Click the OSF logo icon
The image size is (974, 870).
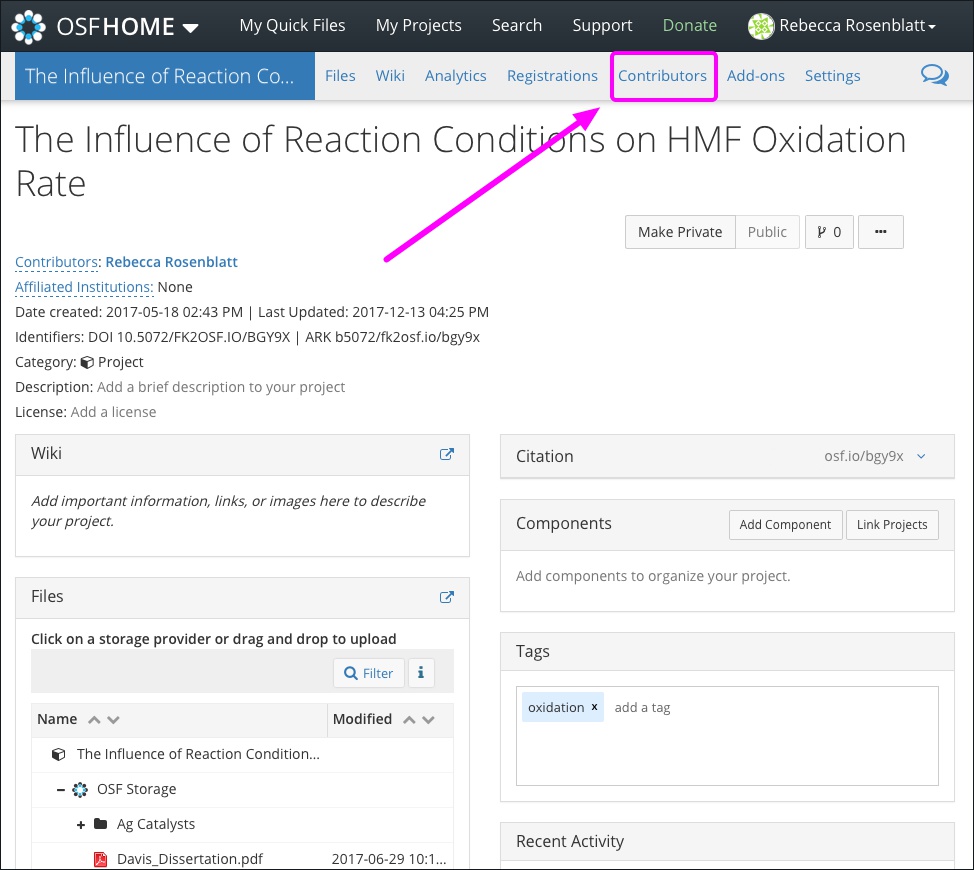(x=29, y=27)
